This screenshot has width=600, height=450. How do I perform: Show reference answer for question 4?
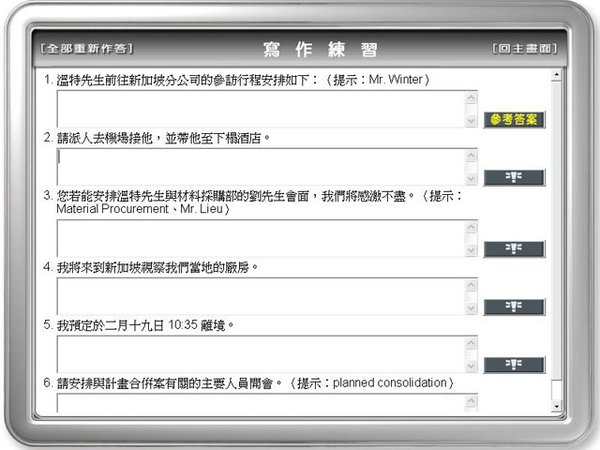[514, 306]
